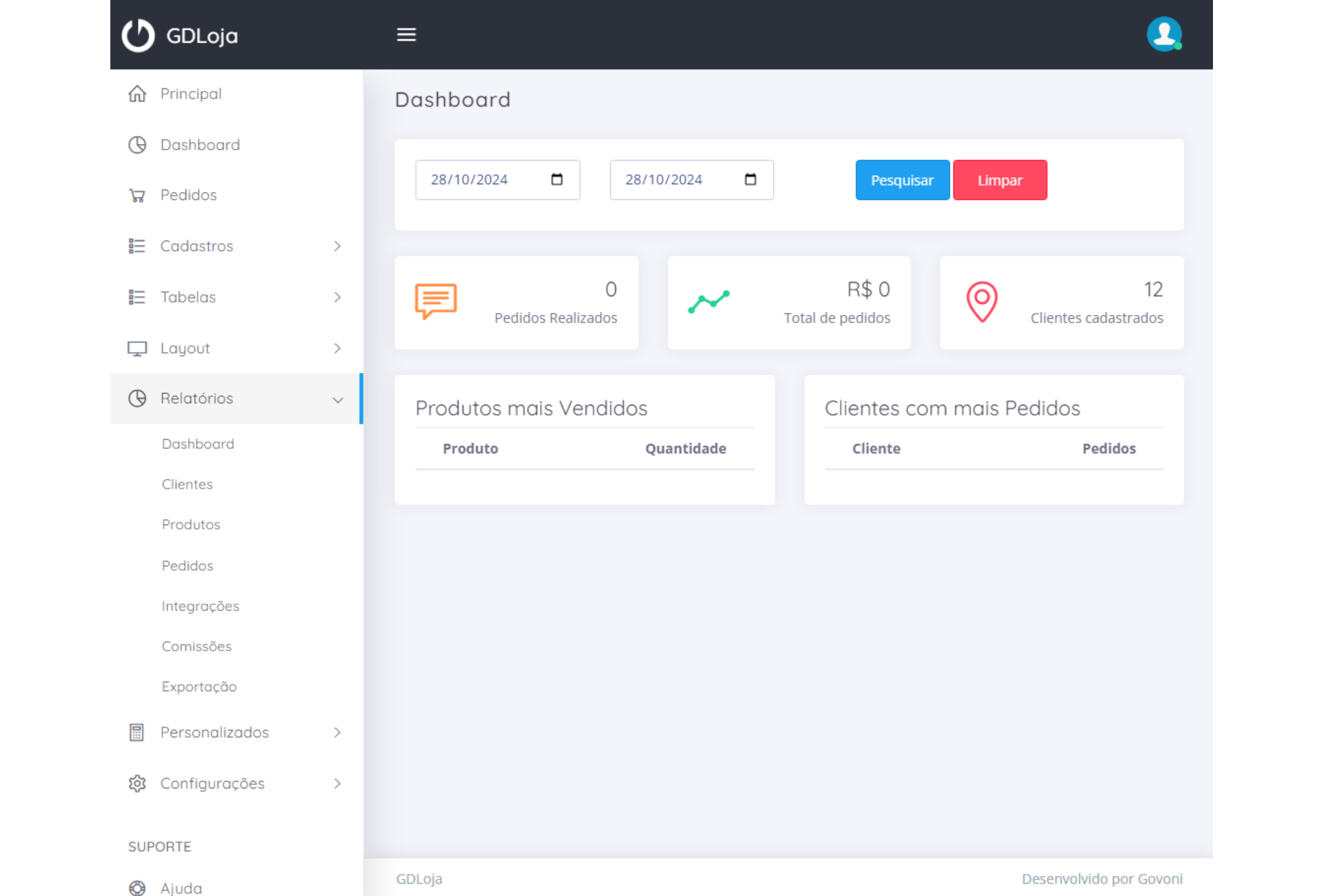Open Pedidos report under Relatórios
1324x896 pixels.
188,566
